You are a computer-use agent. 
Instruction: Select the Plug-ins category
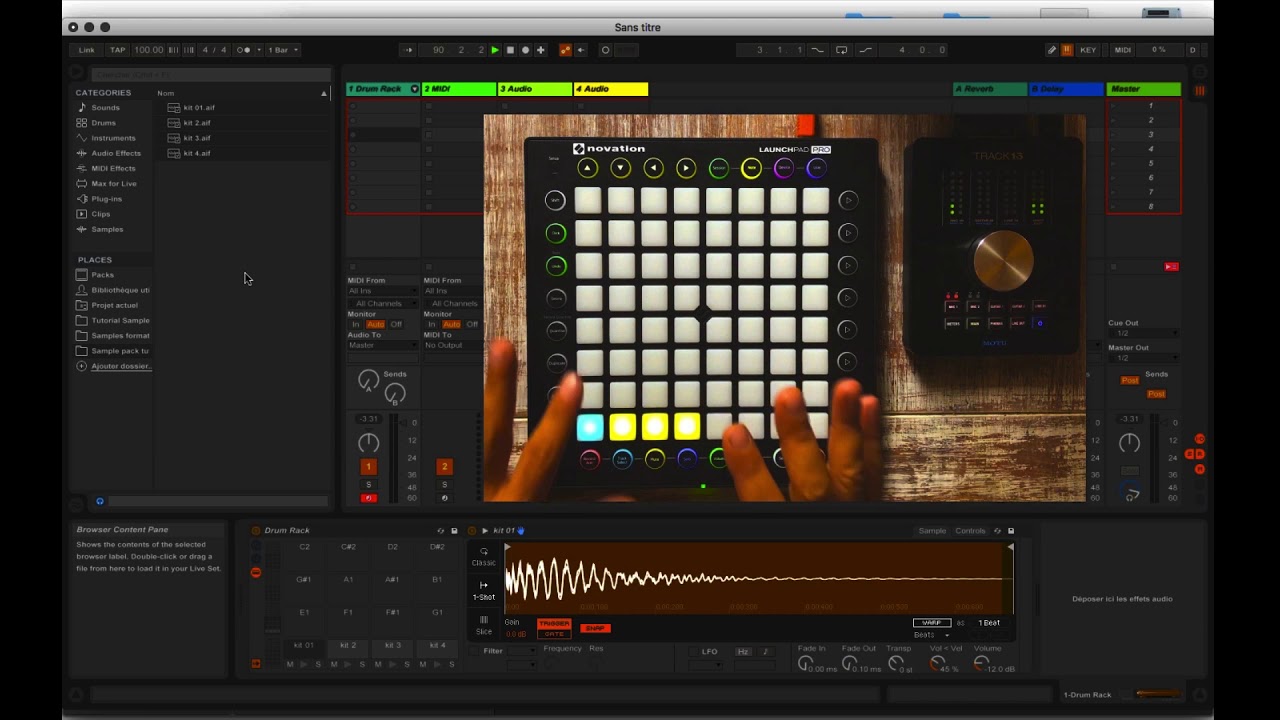coord(106,199)
